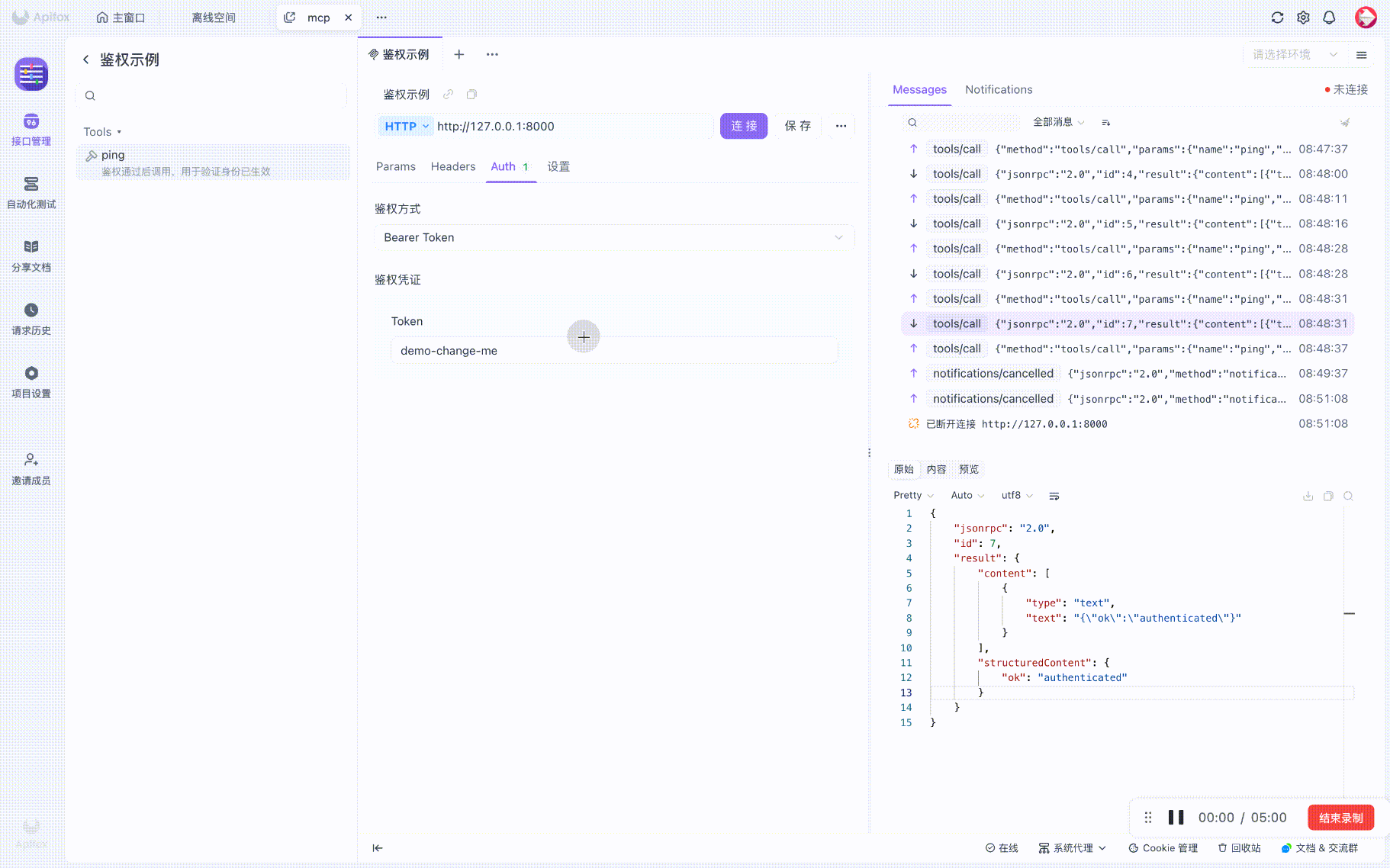
Task: Open 项目设置 in the sidebar
Action: [x=31, y=383]
